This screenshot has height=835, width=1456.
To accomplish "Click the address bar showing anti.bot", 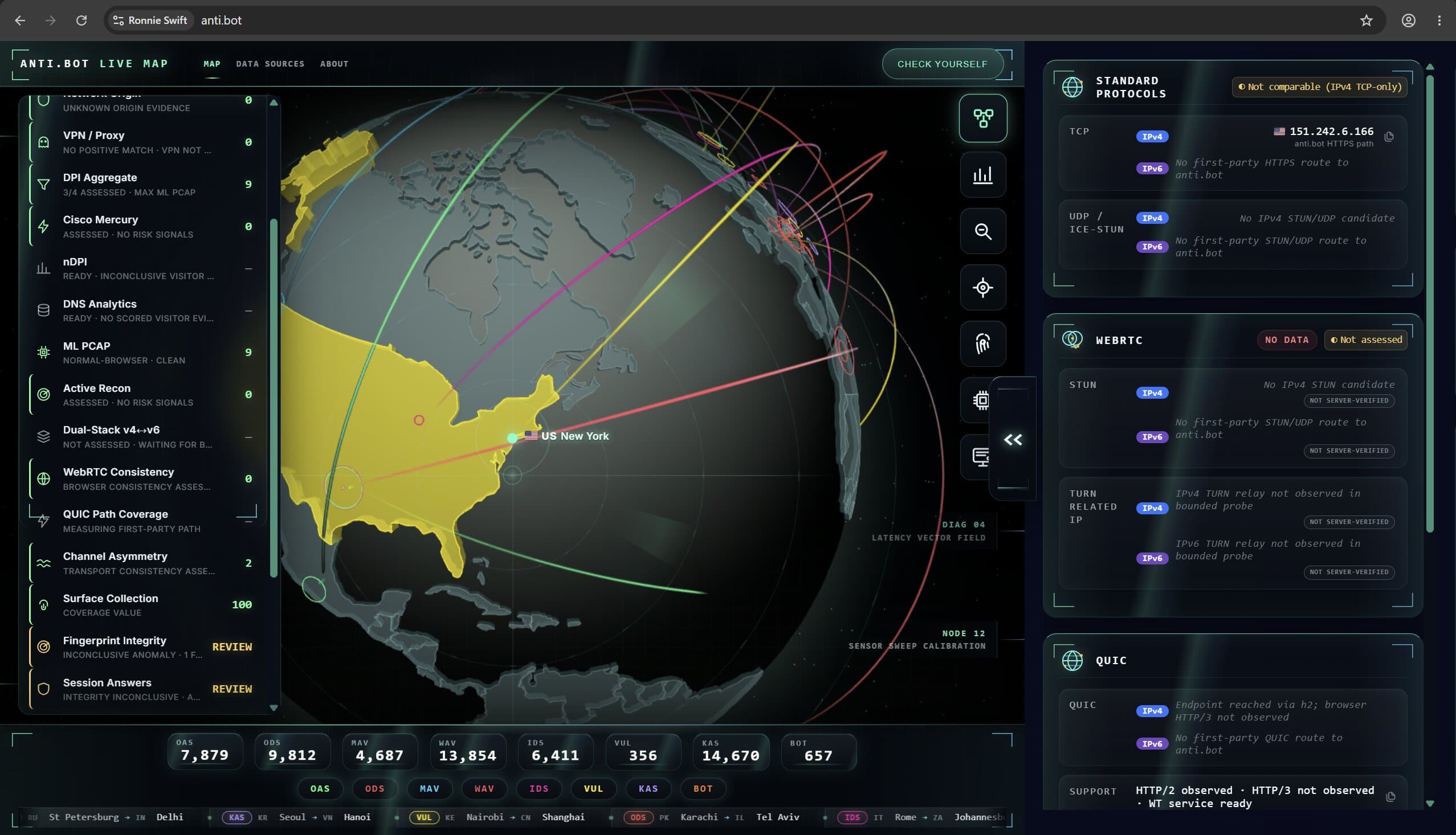I will tap(746, 21).
